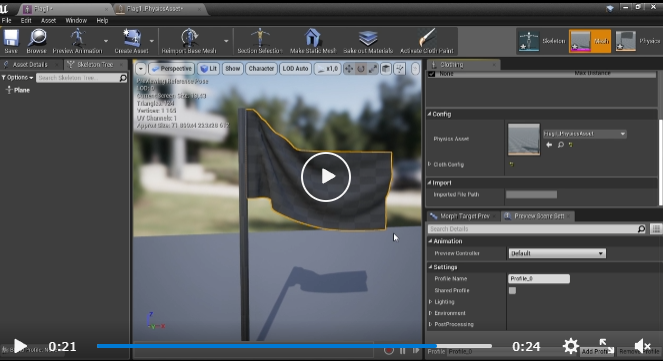663x361 pixels.
Task: Open the viewport options dropdown arrow
Action: [141, 68]
